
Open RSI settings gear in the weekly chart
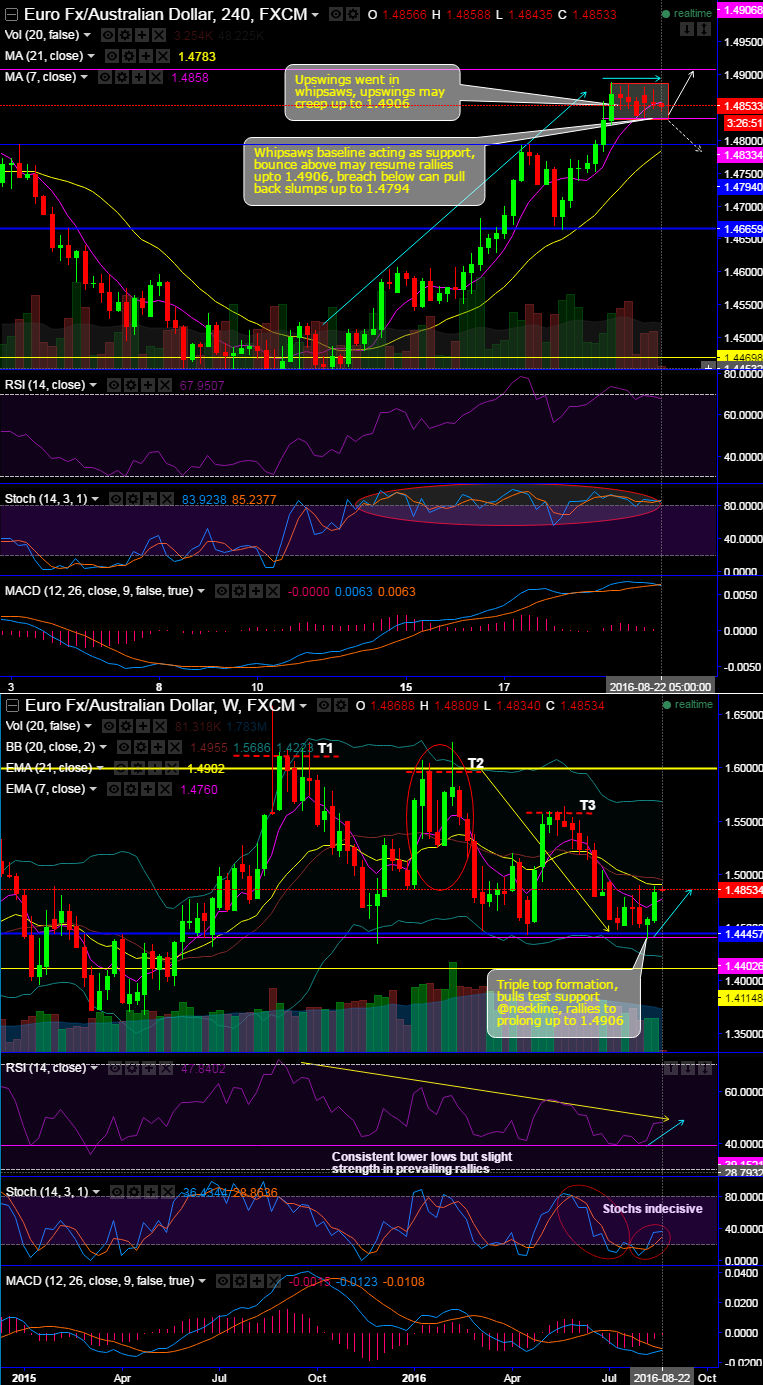point(130,1066)
